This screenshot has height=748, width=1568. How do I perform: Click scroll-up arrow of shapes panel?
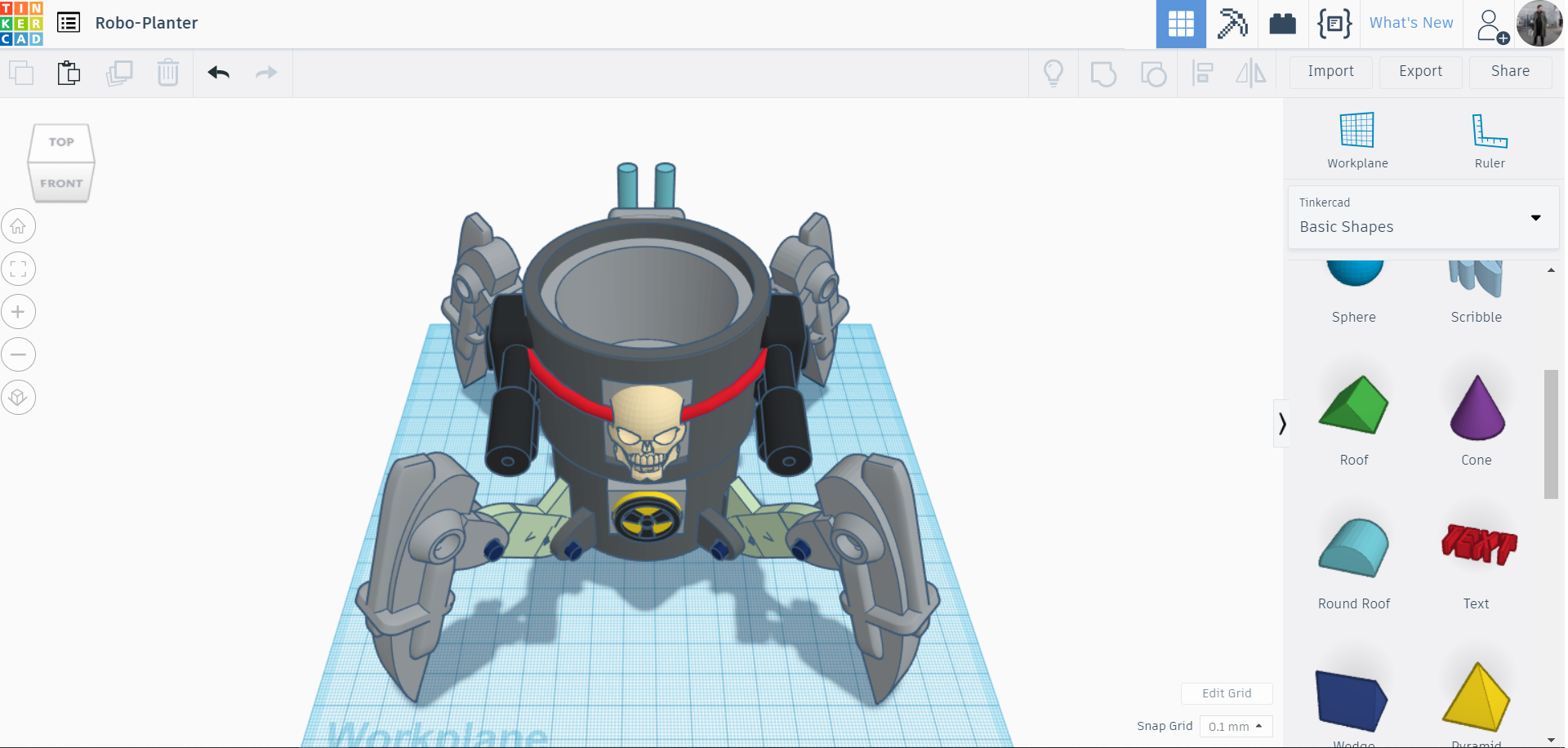[x=1551, y=270]
